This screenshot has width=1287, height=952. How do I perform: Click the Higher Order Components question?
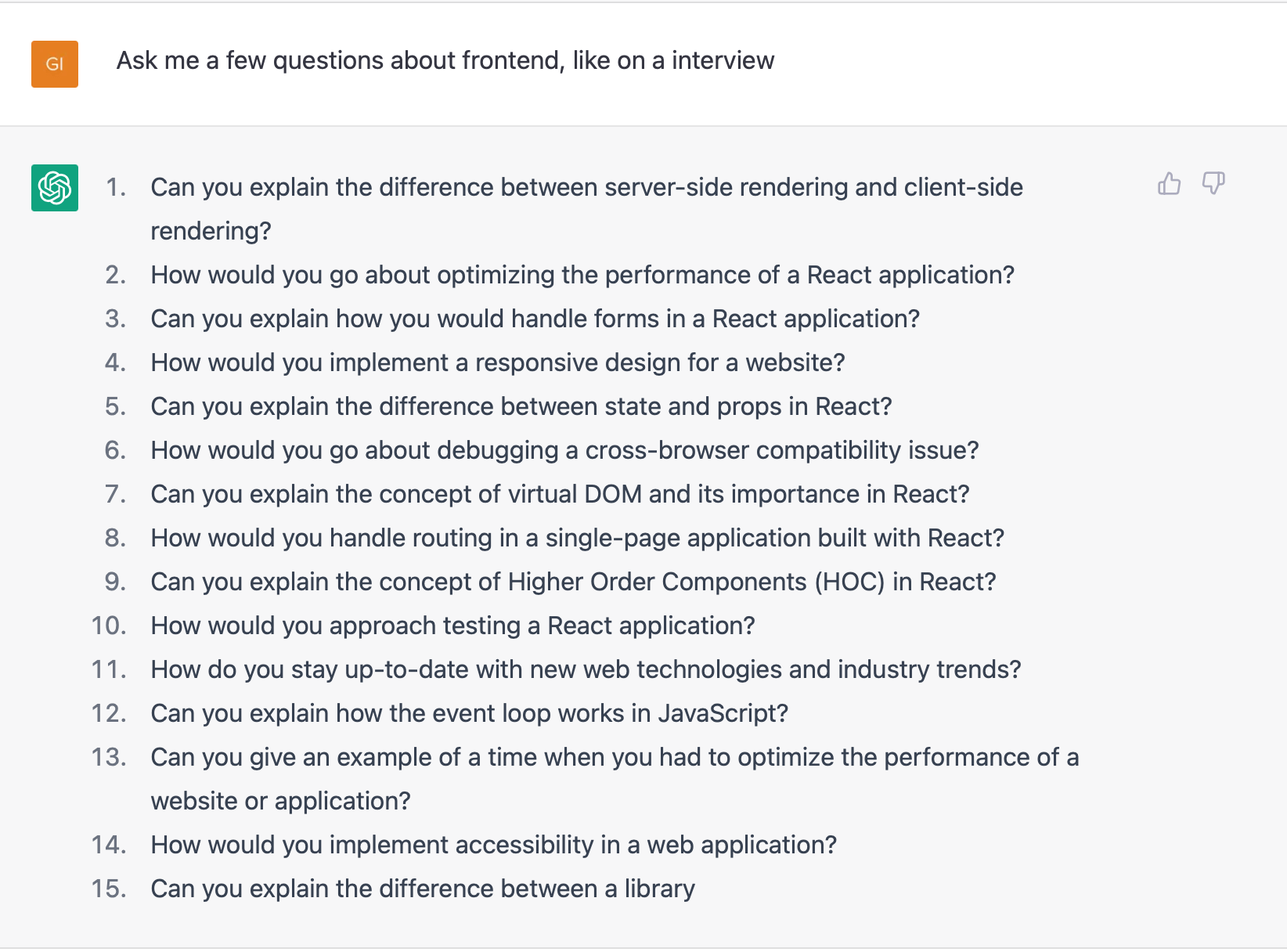pos(573,582)
